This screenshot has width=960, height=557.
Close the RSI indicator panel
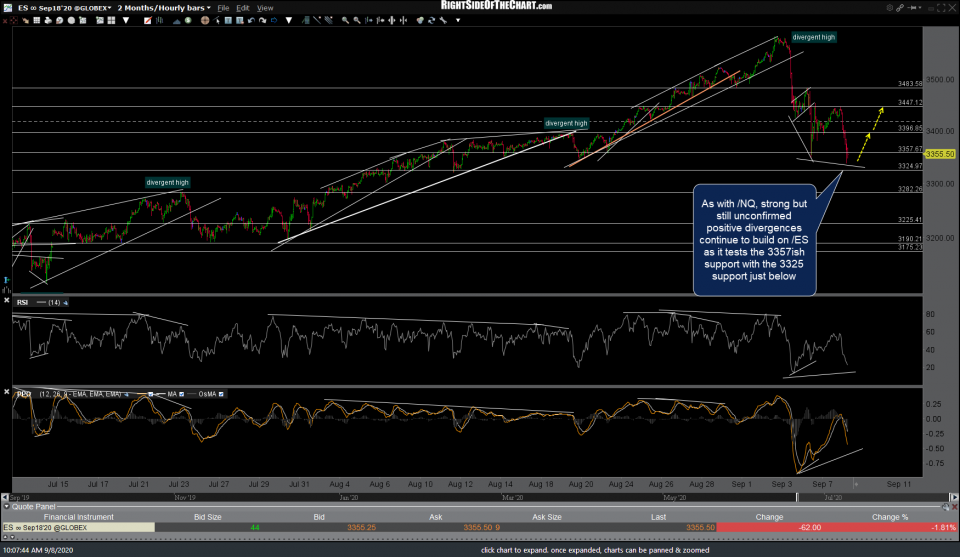6,301
